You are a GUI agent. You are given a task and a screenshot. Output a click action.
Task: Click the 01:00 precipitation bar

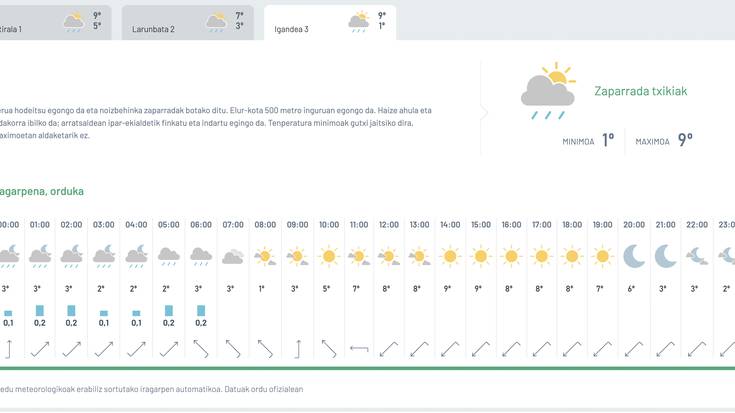coord(40,310)
